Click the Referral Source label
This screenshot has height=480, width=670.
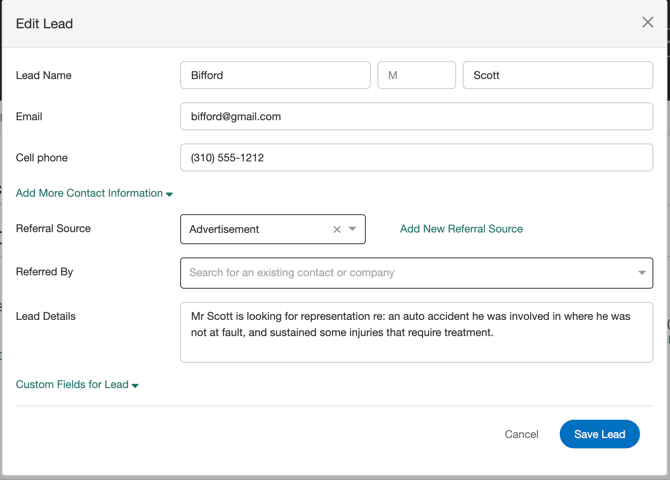point(53,229)
